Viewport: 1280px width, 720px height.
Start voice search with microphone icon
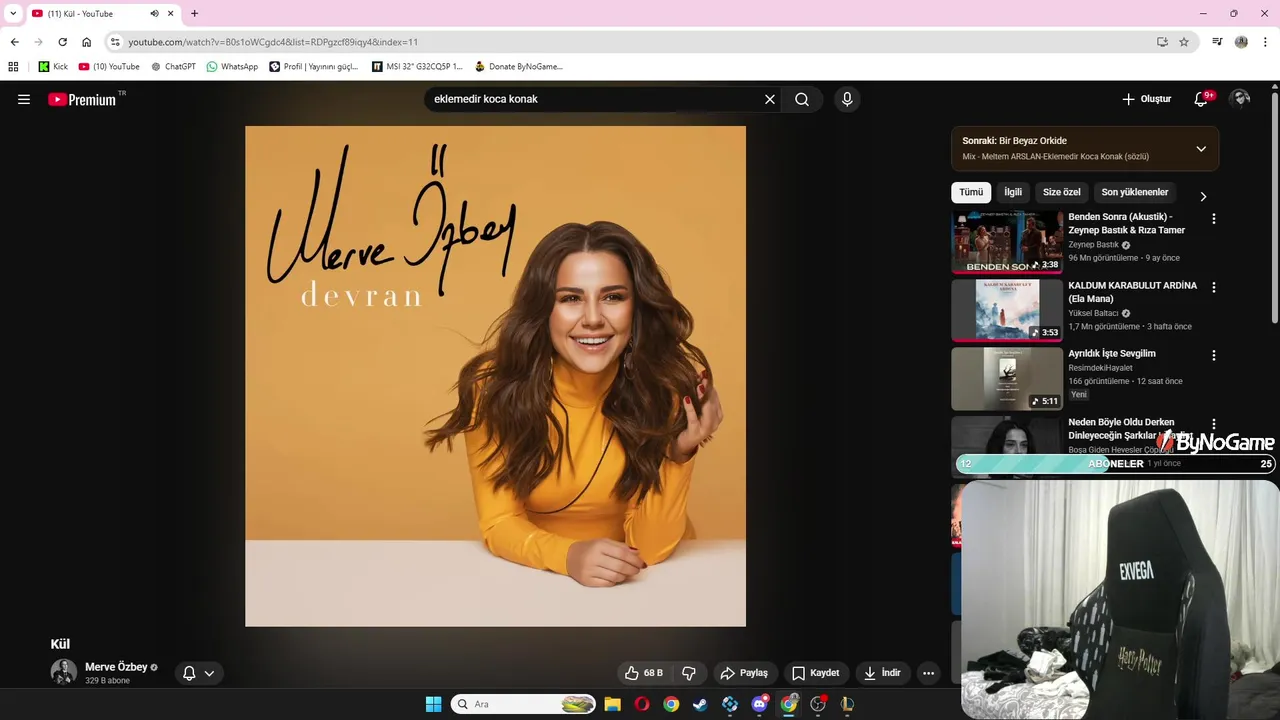point(847,99)
